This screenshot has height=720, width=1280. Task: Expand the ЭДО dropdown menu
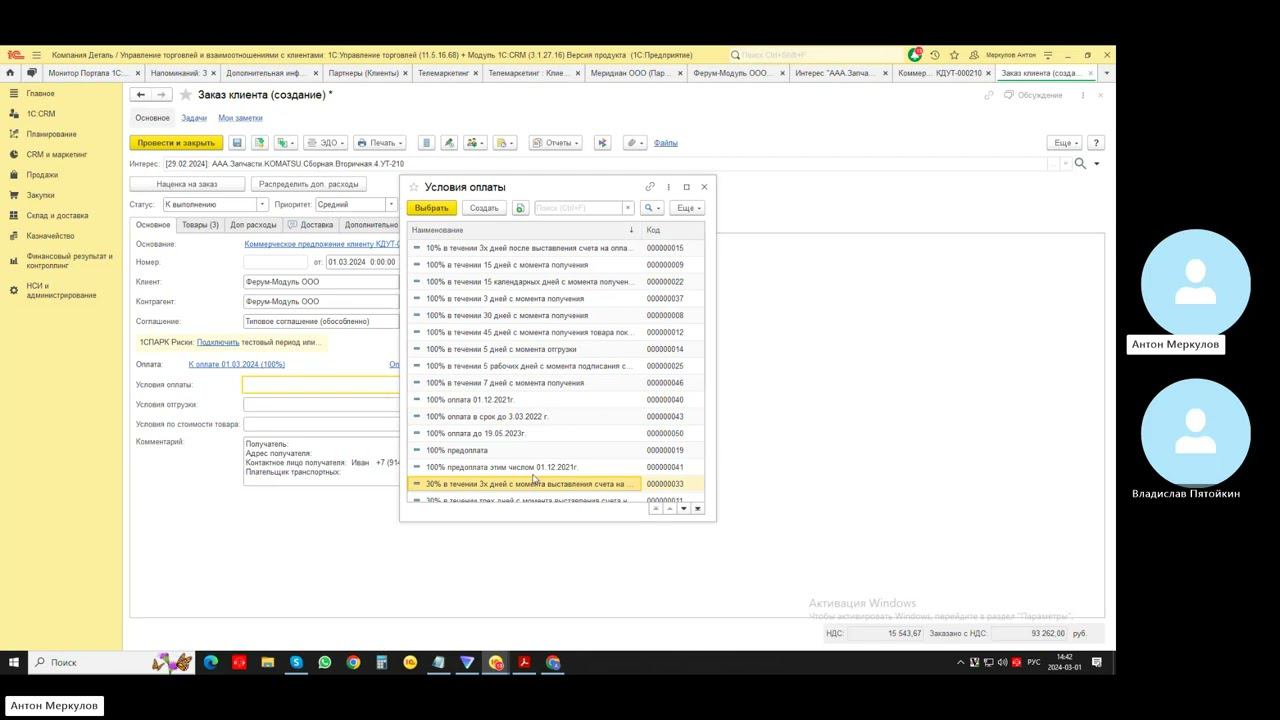coord(325,143)
